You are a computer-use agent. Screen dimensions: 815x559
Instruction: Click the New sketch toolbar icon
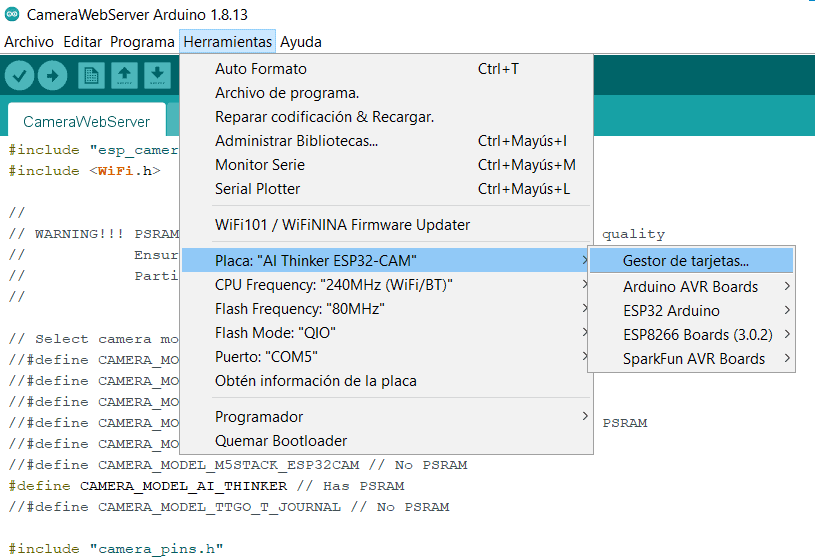[91, 75]
